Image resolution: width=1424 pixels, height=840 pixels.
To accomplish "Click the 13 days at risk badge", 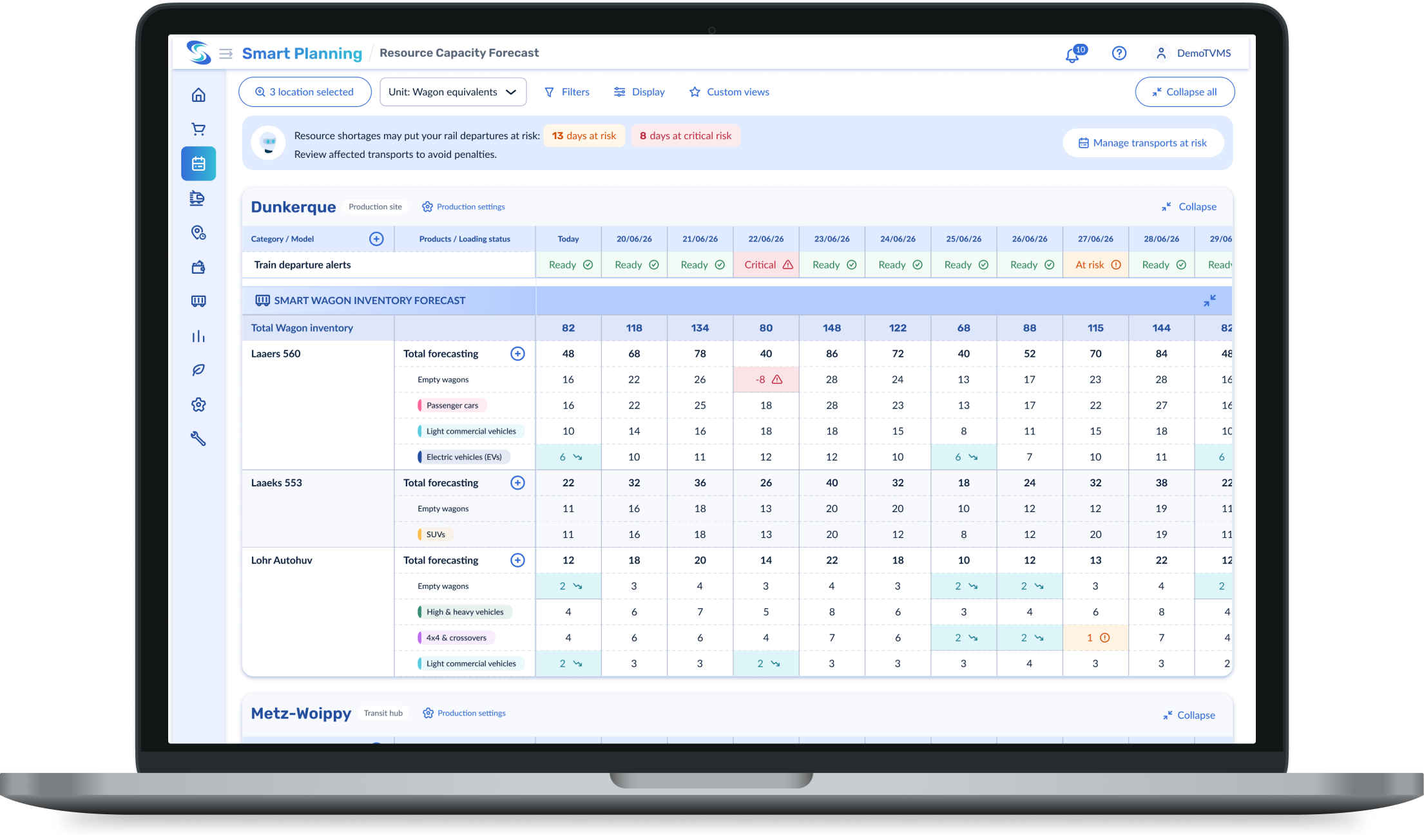I will coord(584,136).
